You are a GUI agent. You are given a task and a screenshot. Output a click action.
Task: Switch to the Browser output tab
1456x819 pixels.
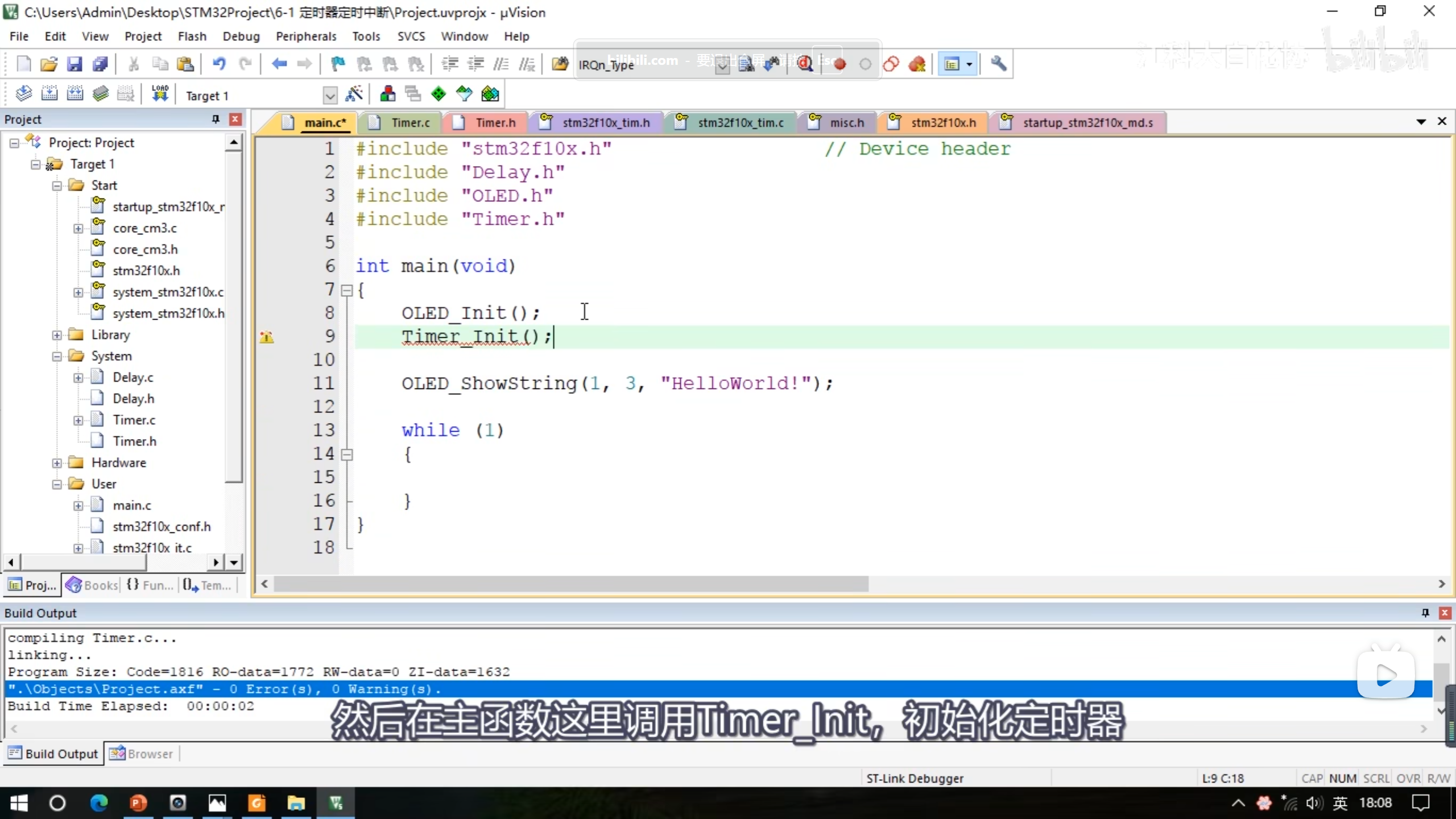[142, 754]
